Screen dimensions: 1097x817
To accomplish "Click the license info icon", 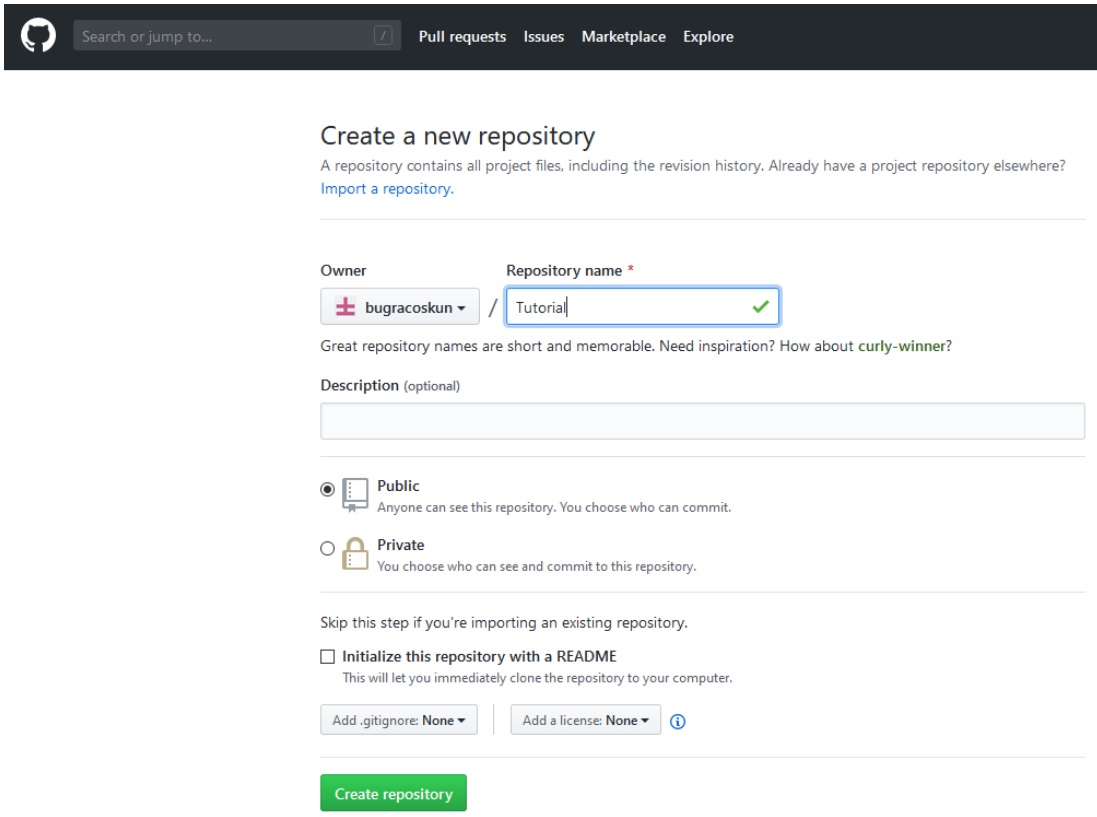I will pyautogui.click(x=677, y=721).
